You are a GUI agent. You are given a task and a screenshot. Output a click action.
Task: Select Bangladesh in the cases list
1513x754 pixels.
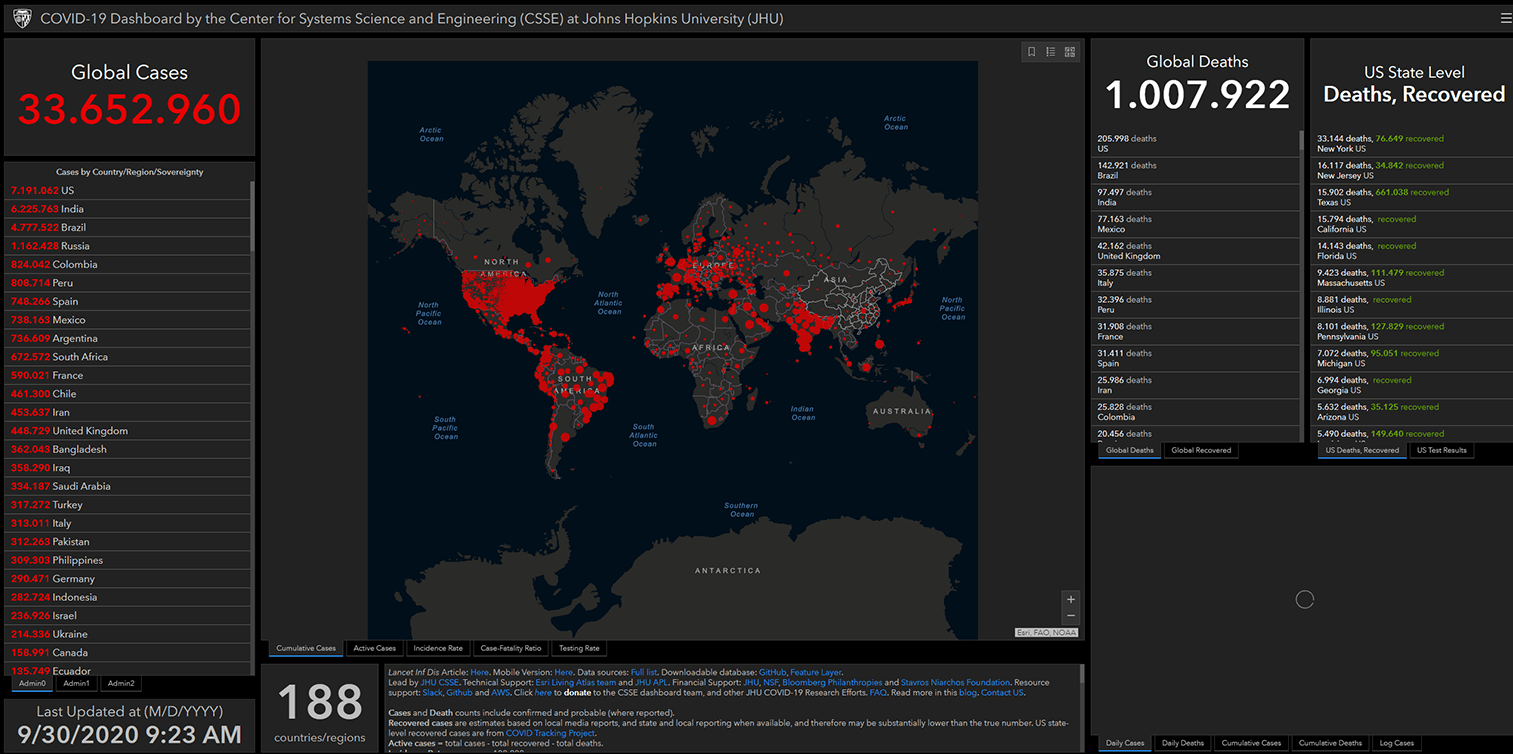click(128, 449)
